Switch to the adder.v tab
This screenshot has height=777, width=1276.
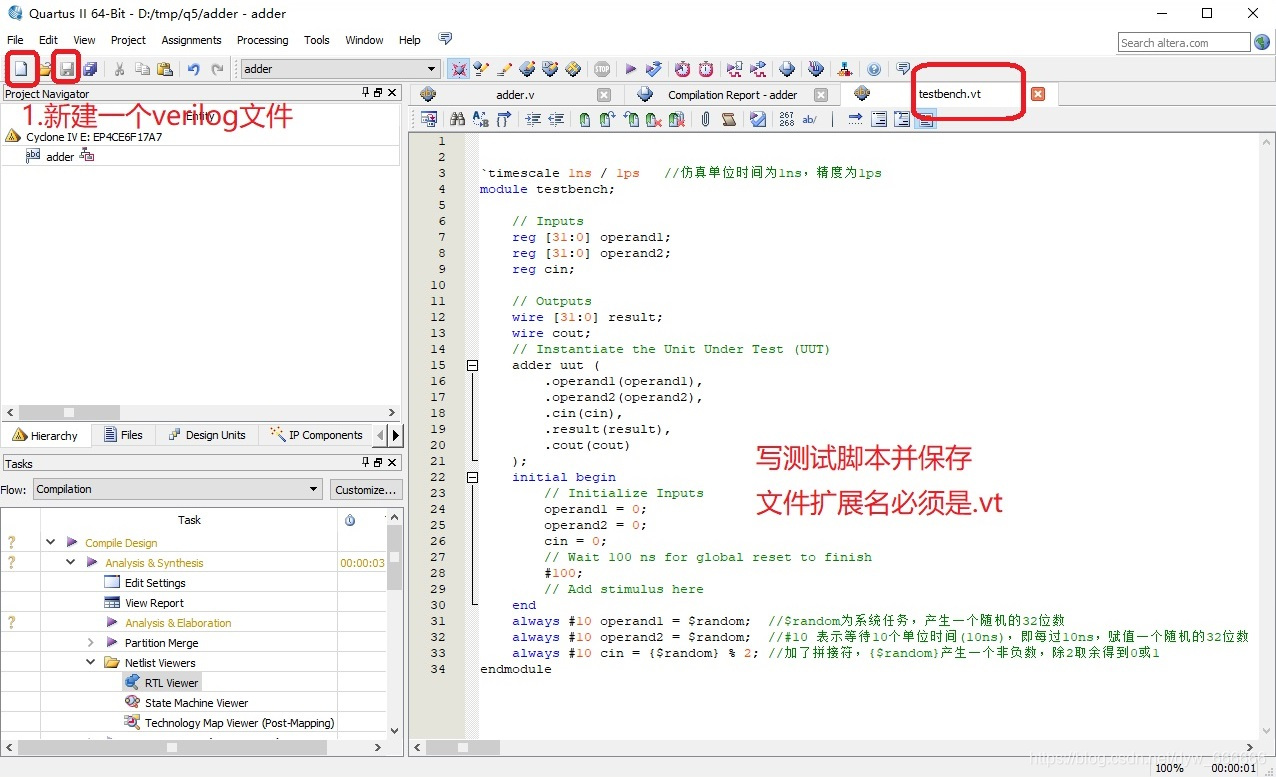515,95
